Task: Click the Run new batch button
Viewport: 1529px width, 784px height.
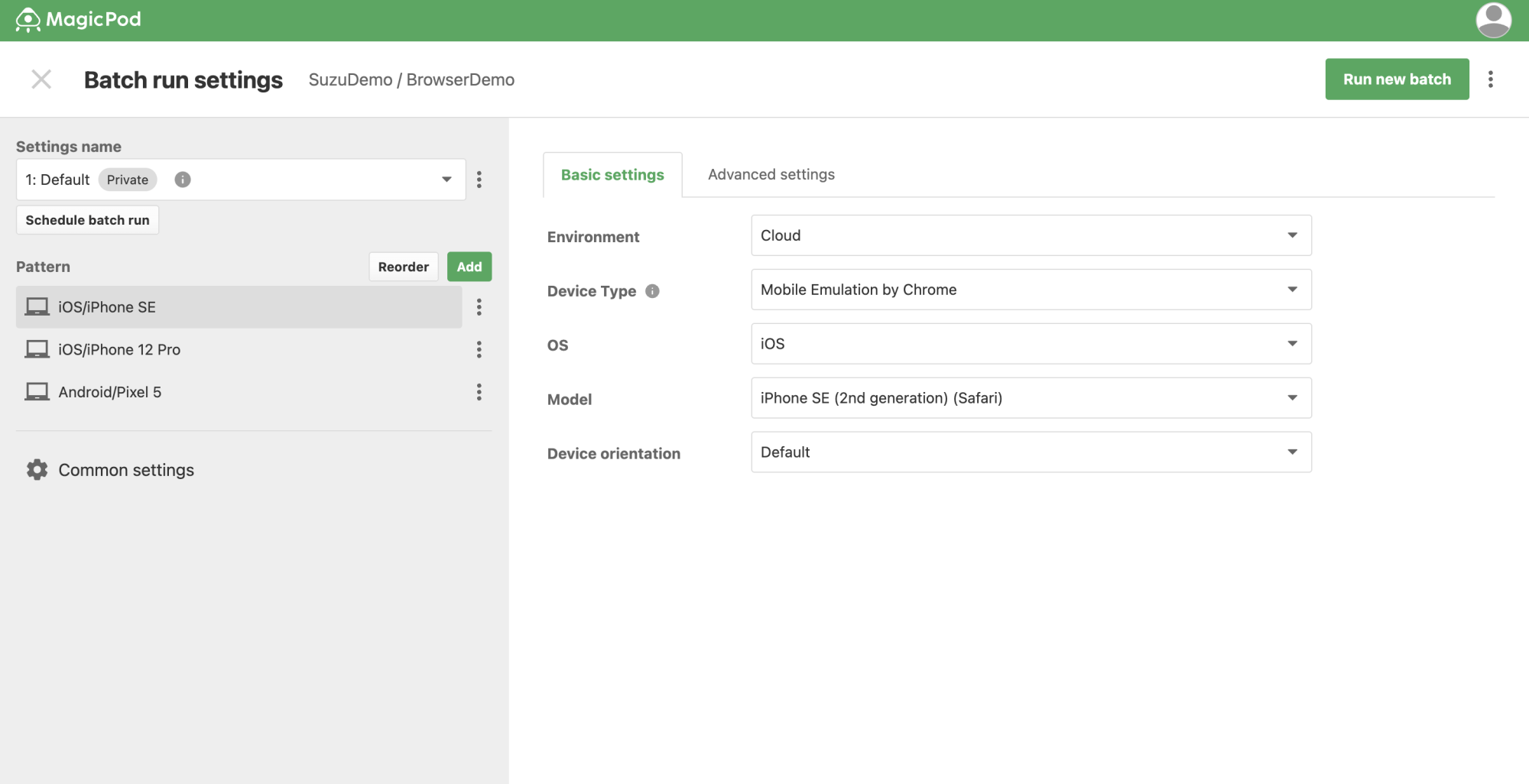Action: click(x=1396, y=79)
